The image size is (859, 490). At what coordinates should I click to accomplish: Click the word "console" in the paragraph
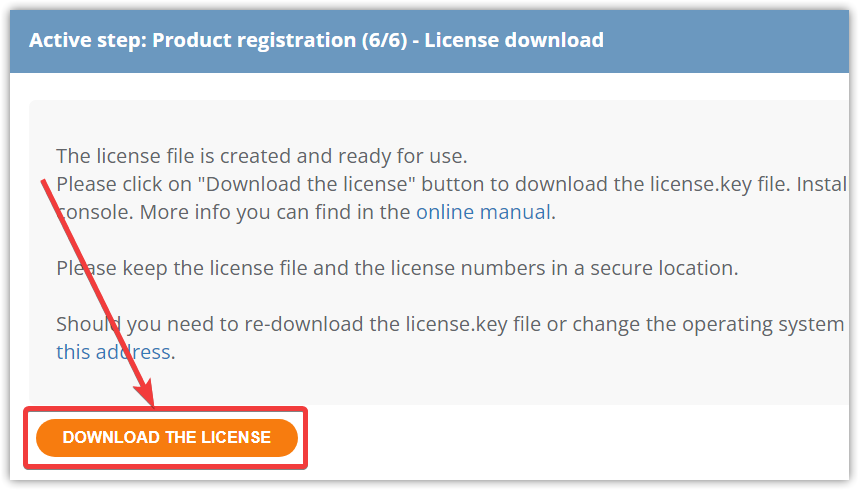click(x=95, y=212)
